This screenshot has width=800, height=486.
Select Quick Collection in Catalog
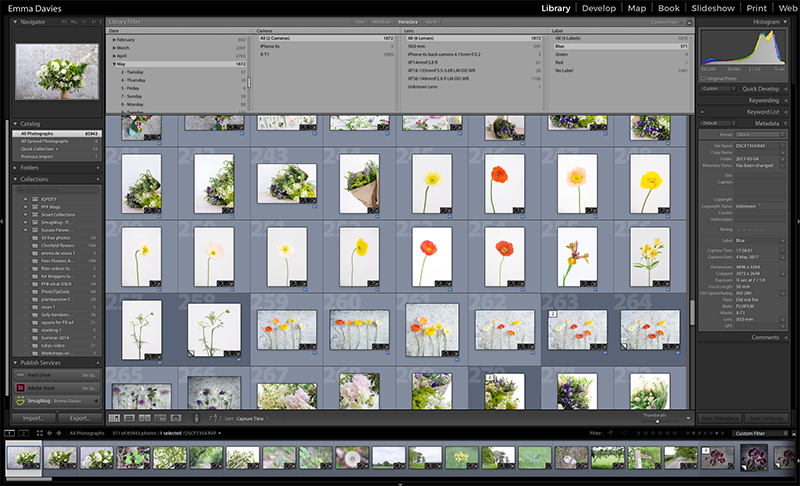(57, 149)
